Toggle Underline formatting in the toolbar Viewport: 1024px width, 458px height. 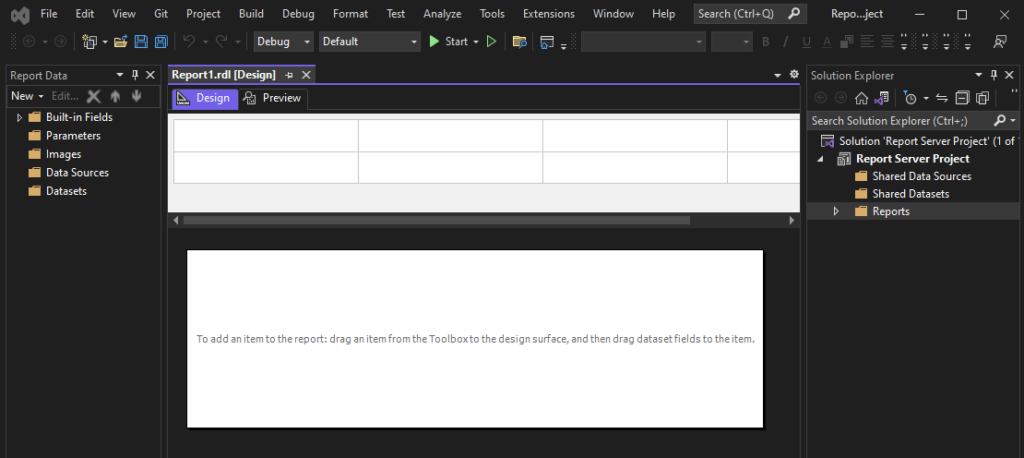(x=807, y=42)
